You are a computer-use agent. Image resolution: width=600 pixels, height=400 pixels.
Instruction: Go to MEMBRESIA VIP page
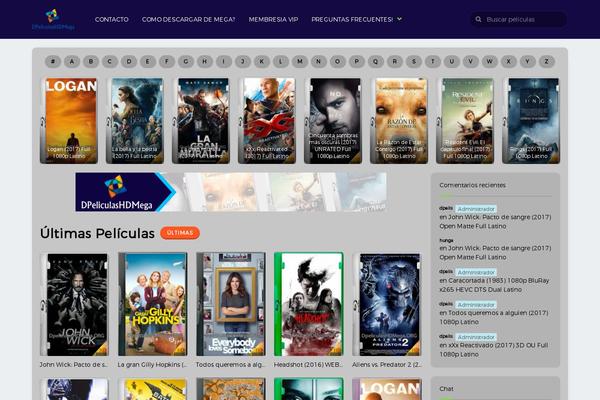[x=273, y=19]
